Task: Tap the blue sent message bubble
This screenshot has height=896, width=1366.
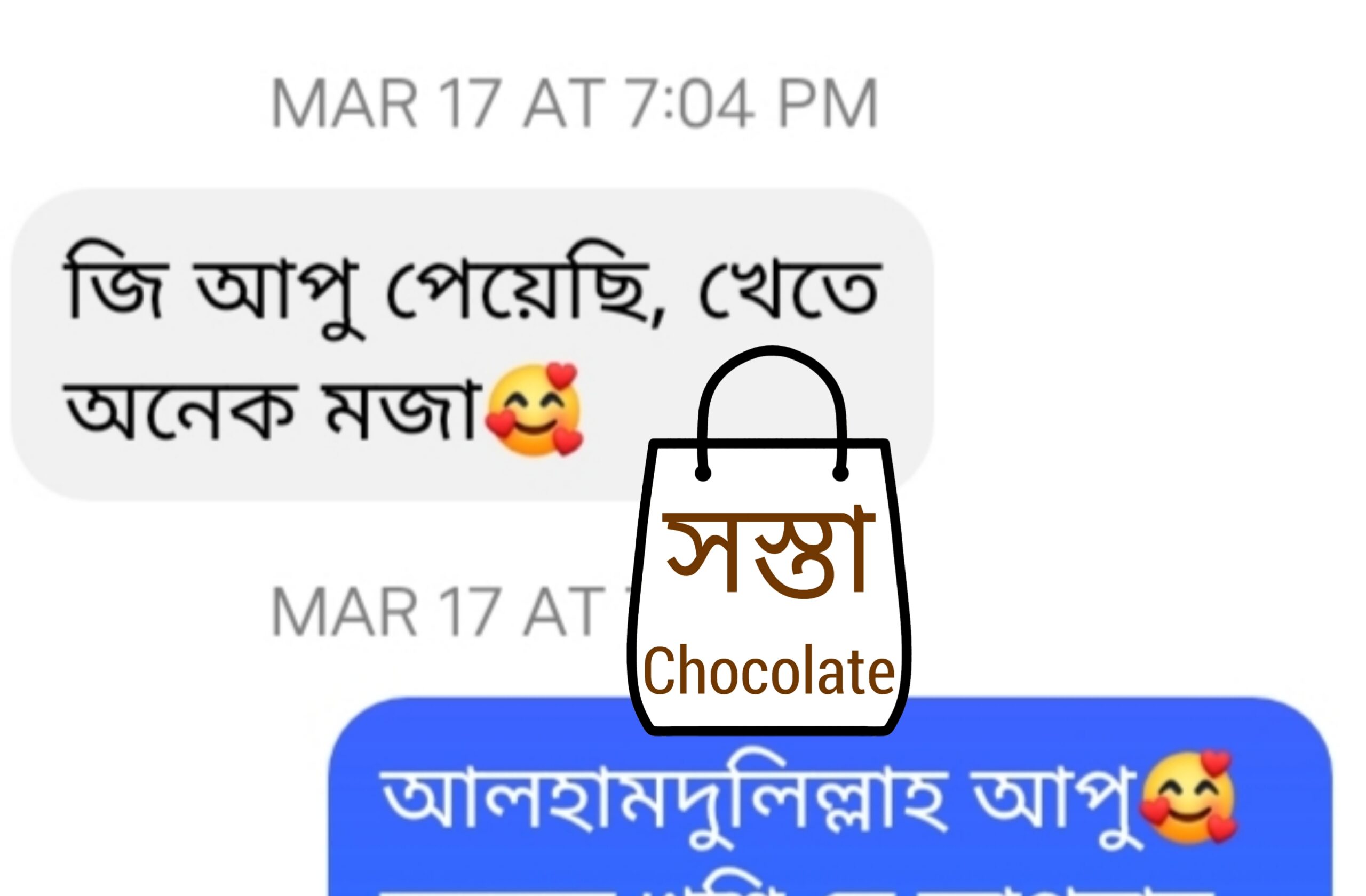Action: point(830,796)
